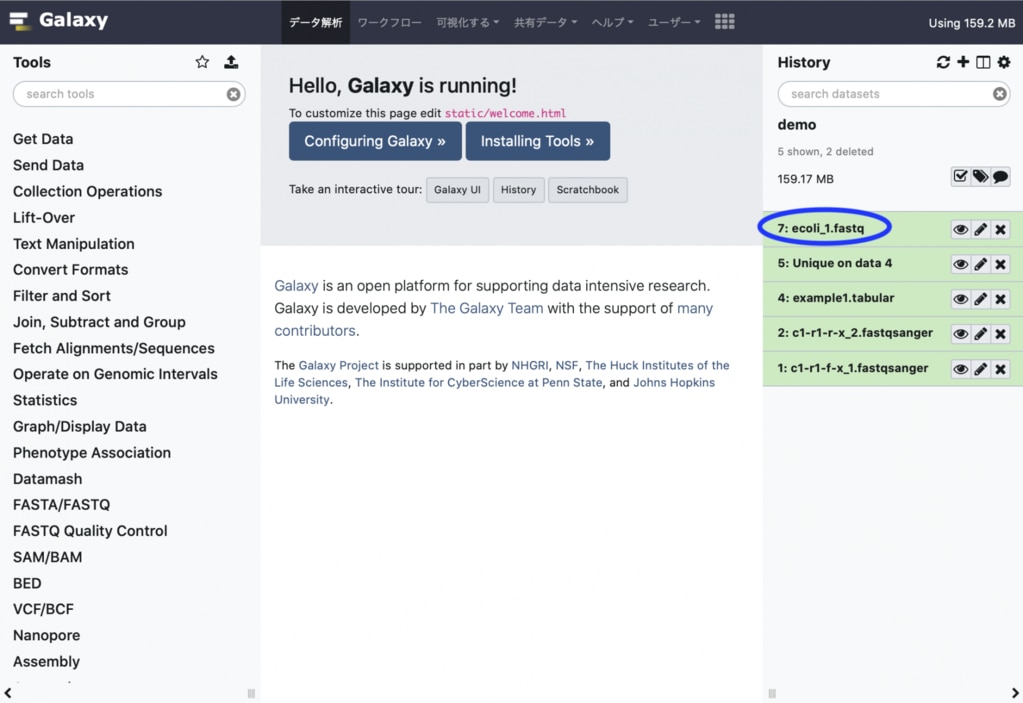Expand the SAM/BAM tool section
The width and height of the screenshot is (1023, 703).
(x=48, y=557)
